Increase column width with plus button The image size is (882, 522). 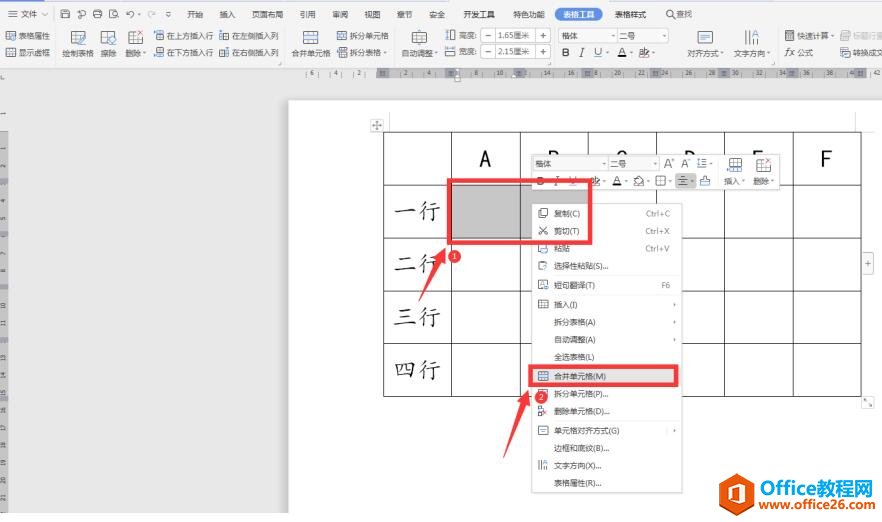click(543, 51)
